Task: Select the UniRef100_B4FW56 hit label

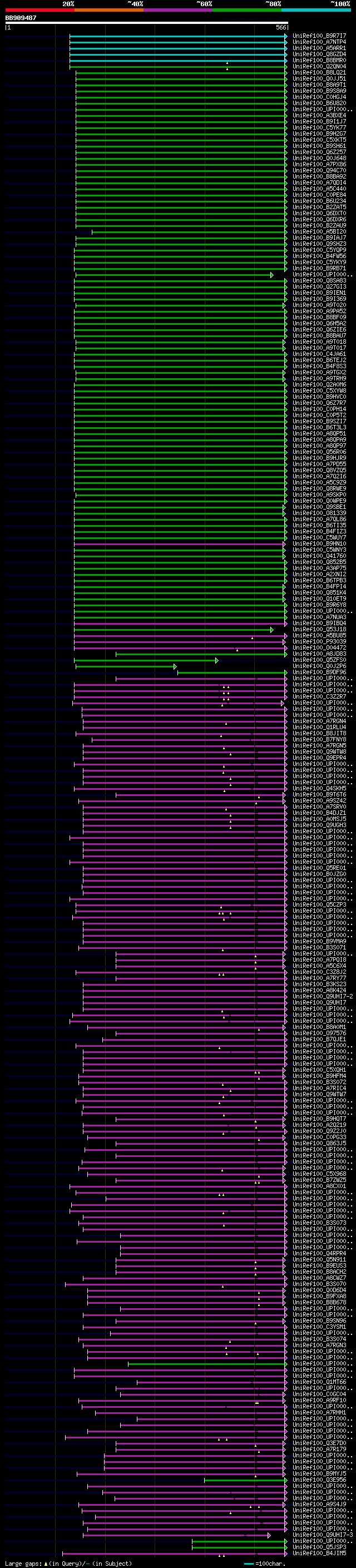Action: tap(319, 256)
